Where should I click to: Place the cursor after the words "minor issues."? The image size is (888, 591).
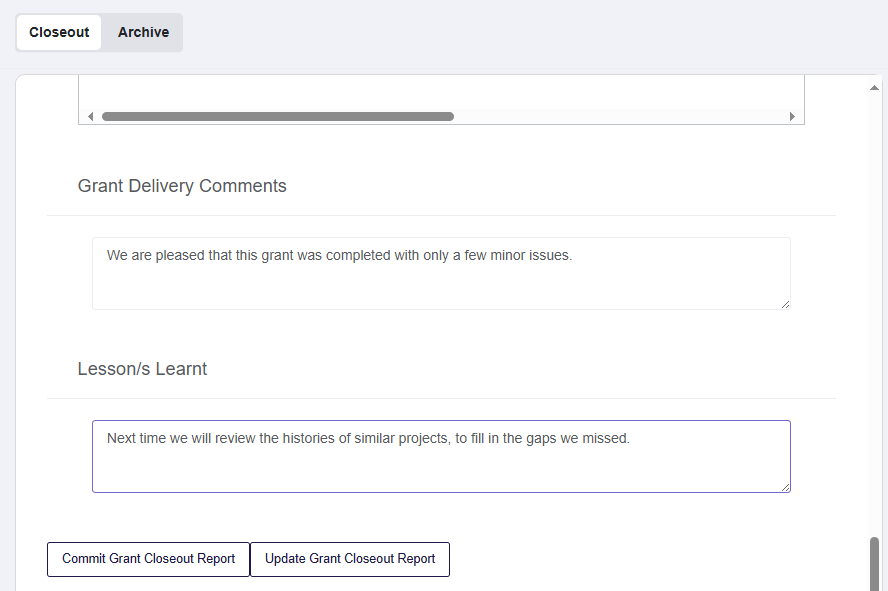[x=573, y=255]
